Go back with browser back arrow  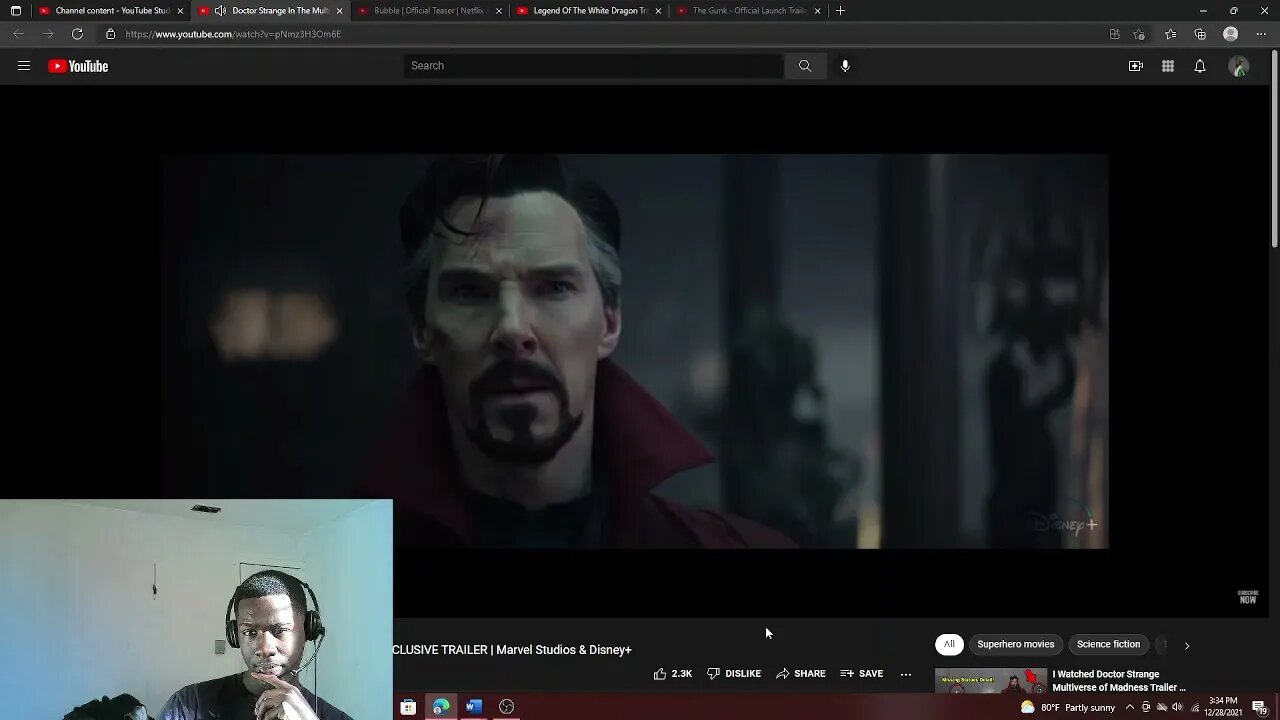click(x=18, y=34)
